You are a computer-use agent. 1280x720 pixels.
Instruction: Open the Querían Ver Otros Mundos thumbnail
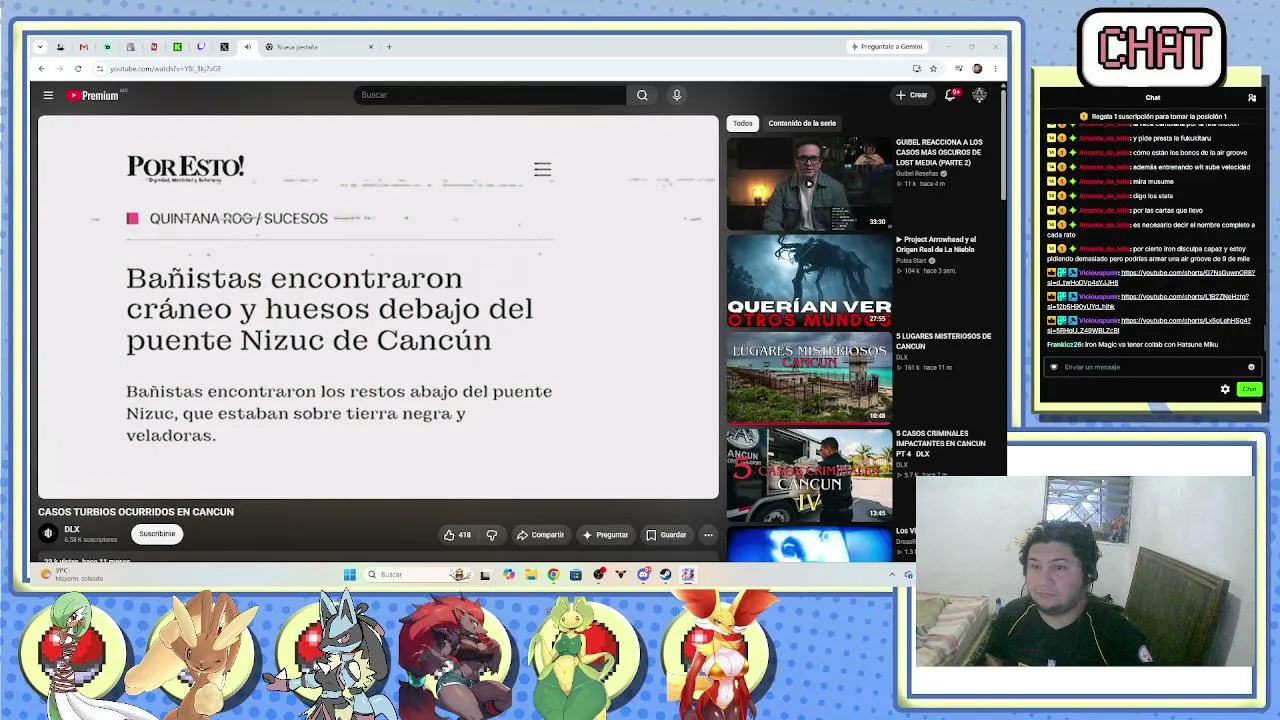coord(809,281)
